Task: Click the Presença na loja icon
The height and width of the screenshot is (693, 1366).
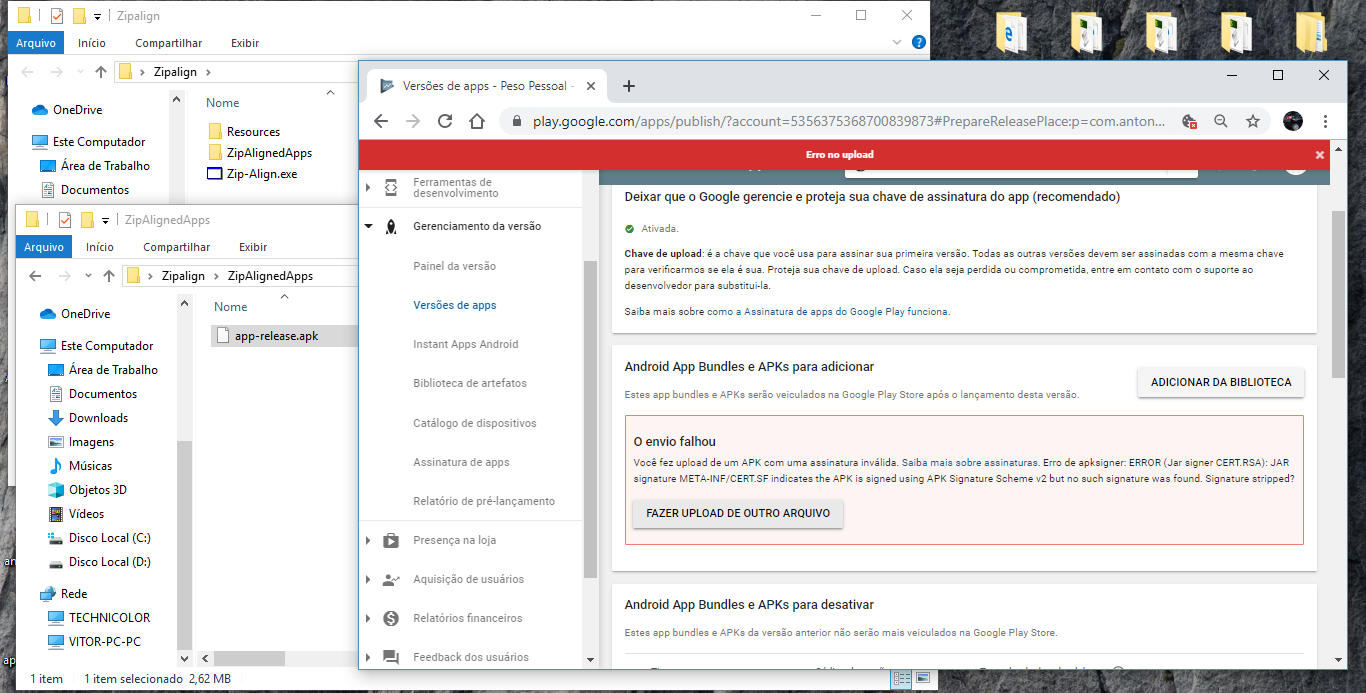Action: (x=391, y=540)
